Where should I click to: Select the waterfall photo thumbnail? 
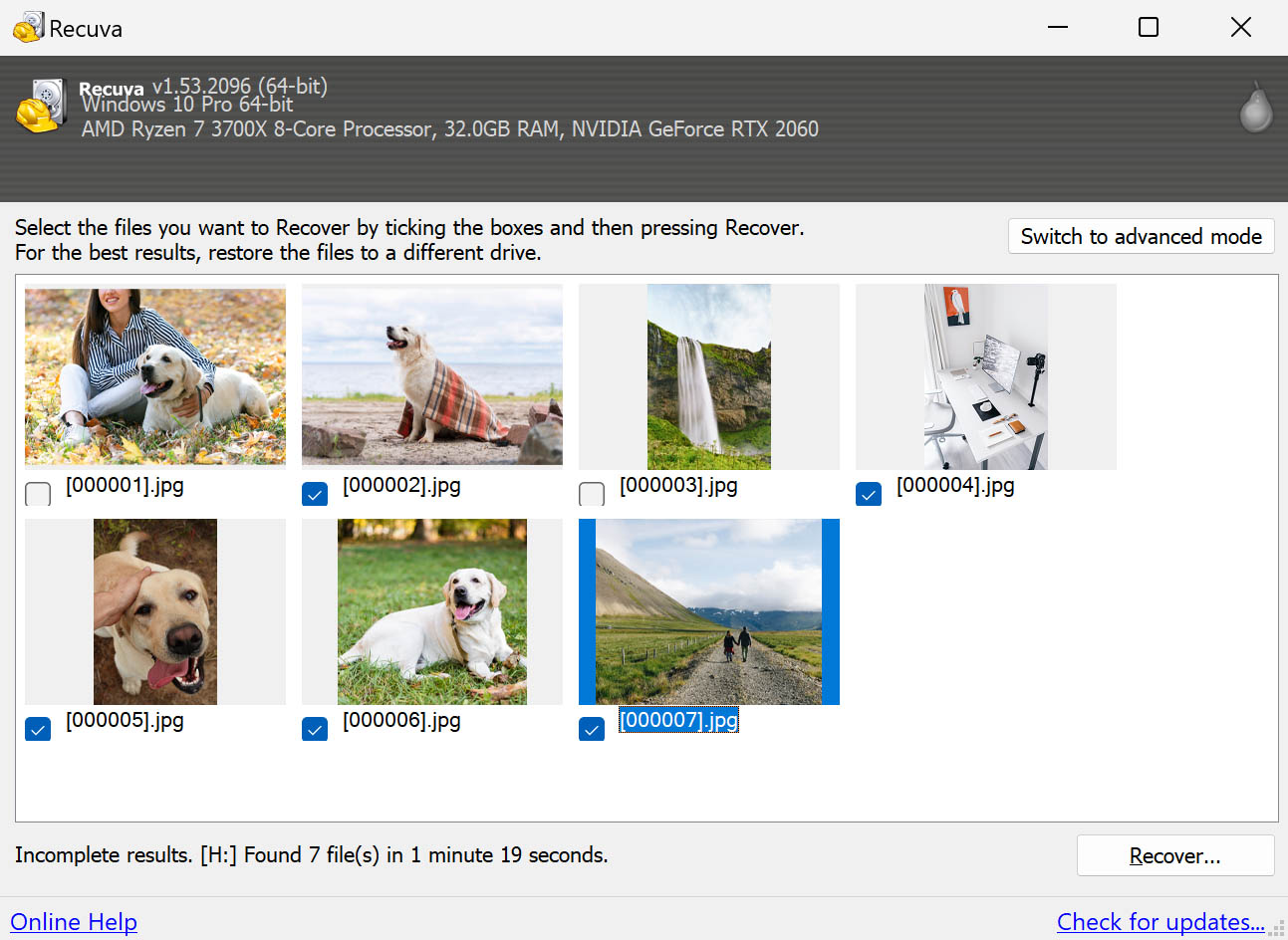(708, 376)
